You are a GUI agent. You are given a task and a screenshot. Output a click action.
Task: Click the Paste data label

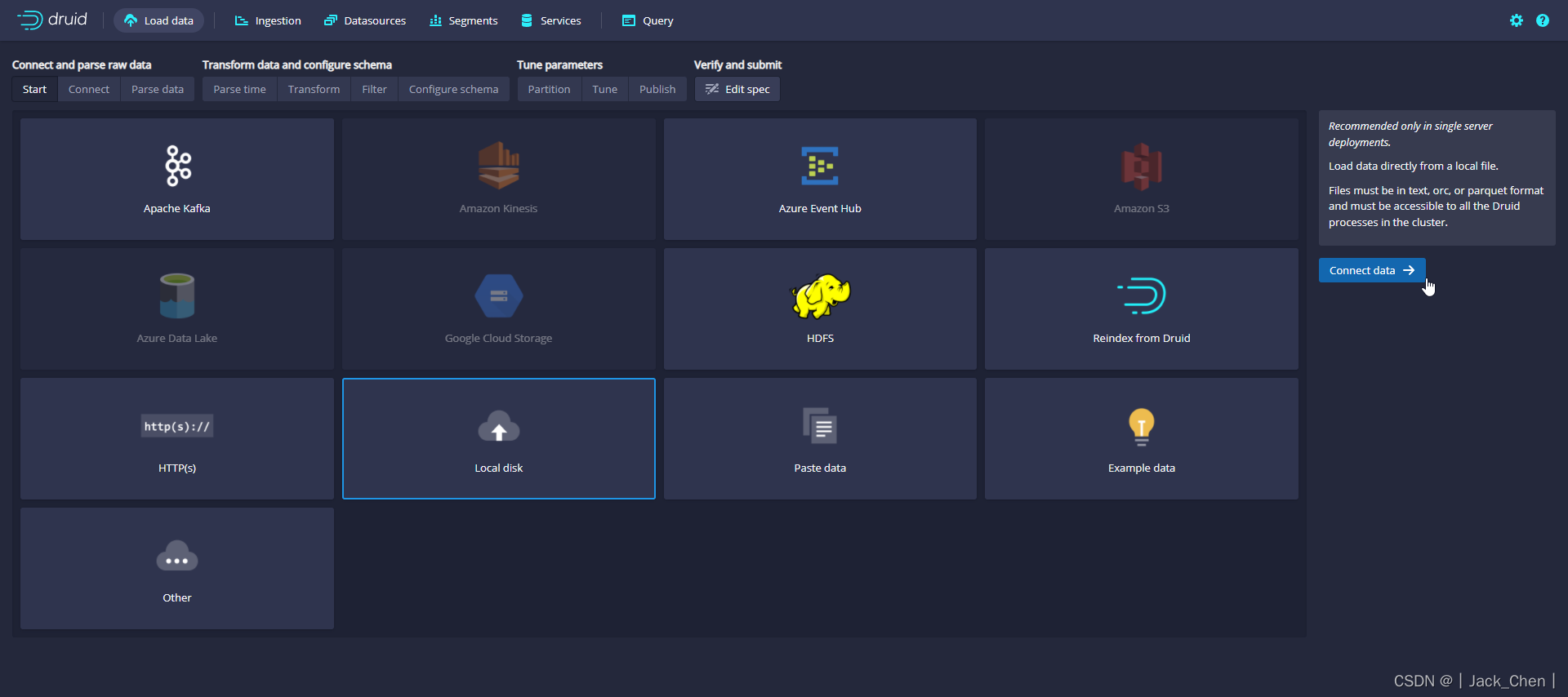[820, 468]
